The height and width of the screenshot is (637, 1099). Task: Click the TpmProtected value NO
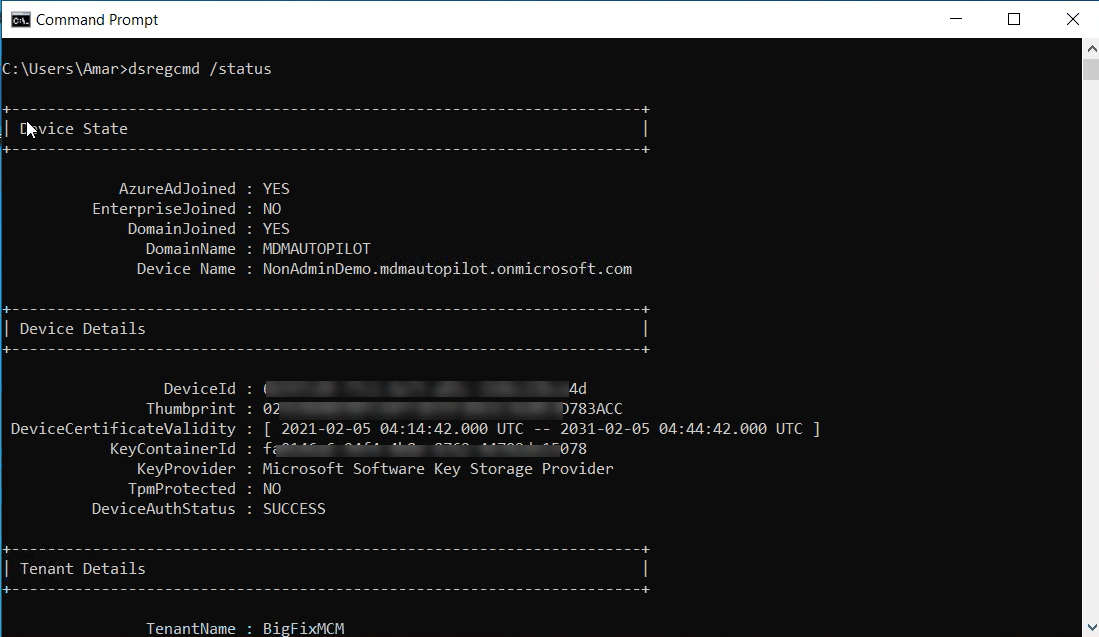(272, 489)
